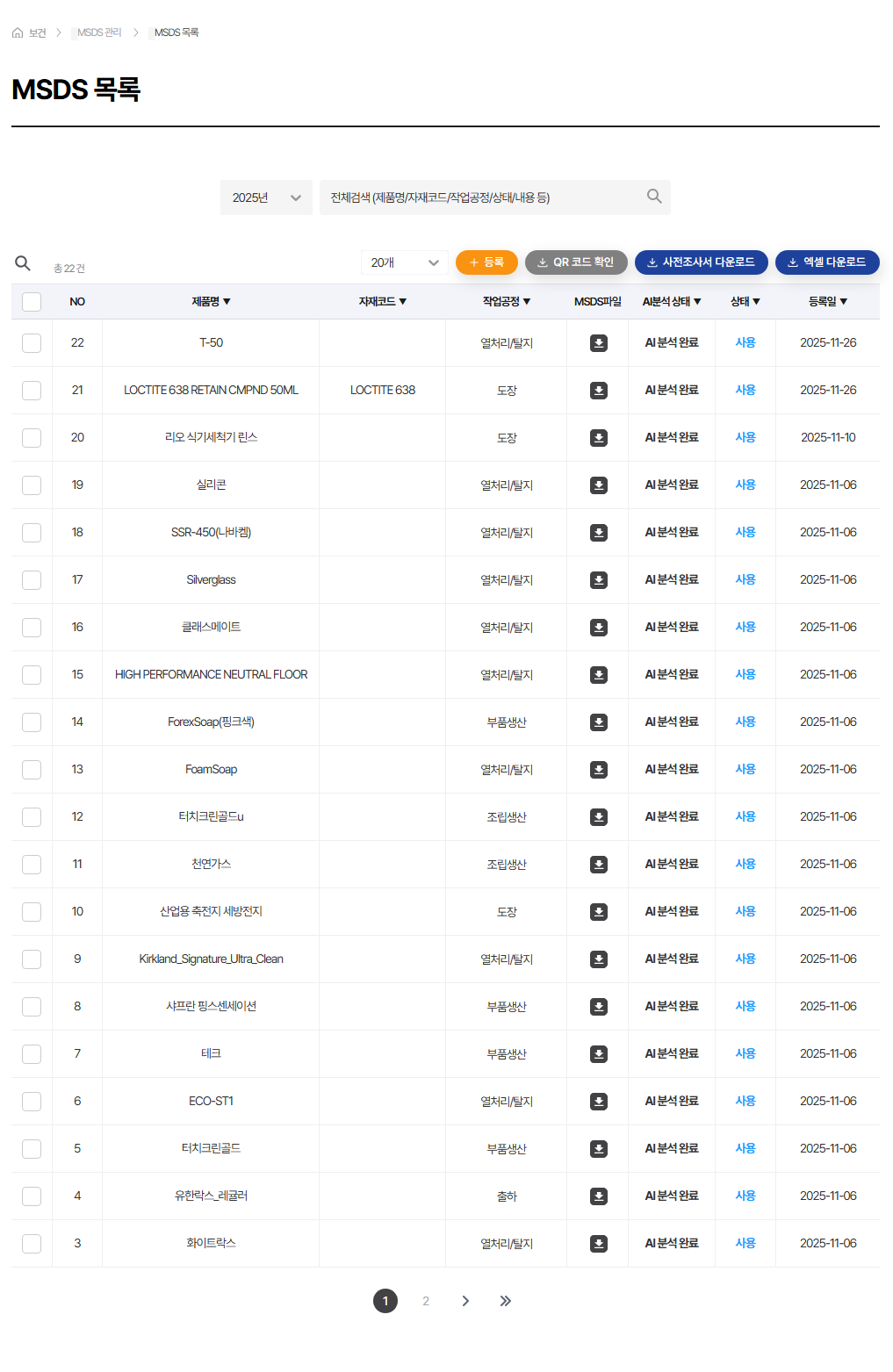Download MSDS file for Silverglass
Viewport: 893px width, 1372px height.
[598, 580]
